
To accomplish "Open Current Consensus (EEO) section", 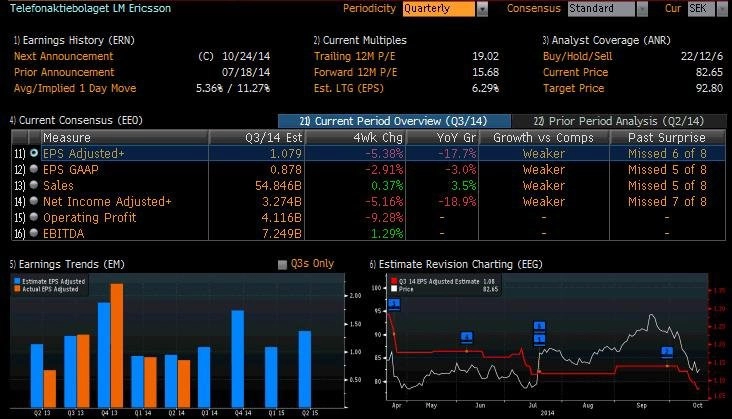I will [x=76, y=120].
